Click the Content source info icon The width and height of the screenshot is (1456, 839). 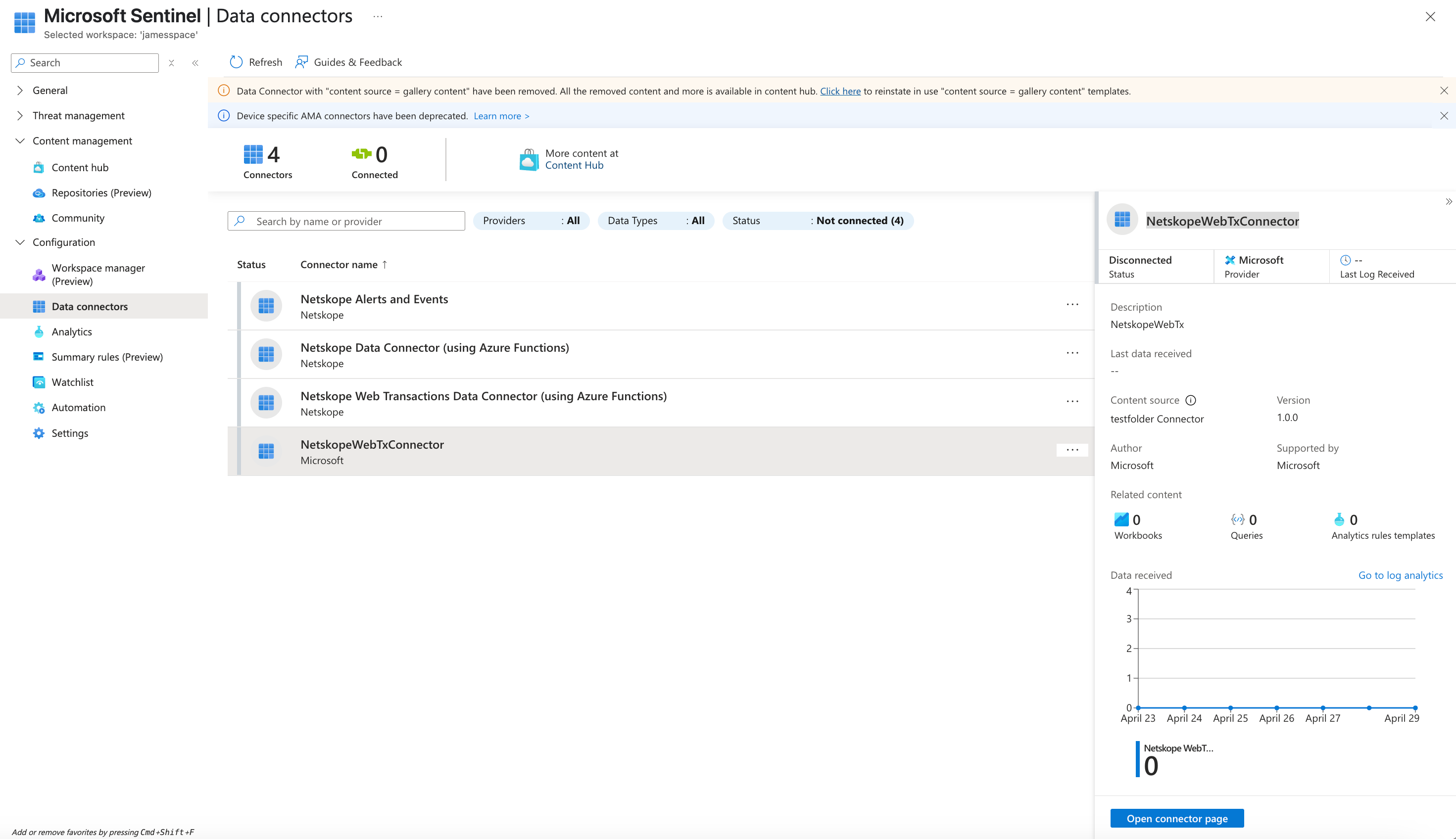click(1191, 401)
